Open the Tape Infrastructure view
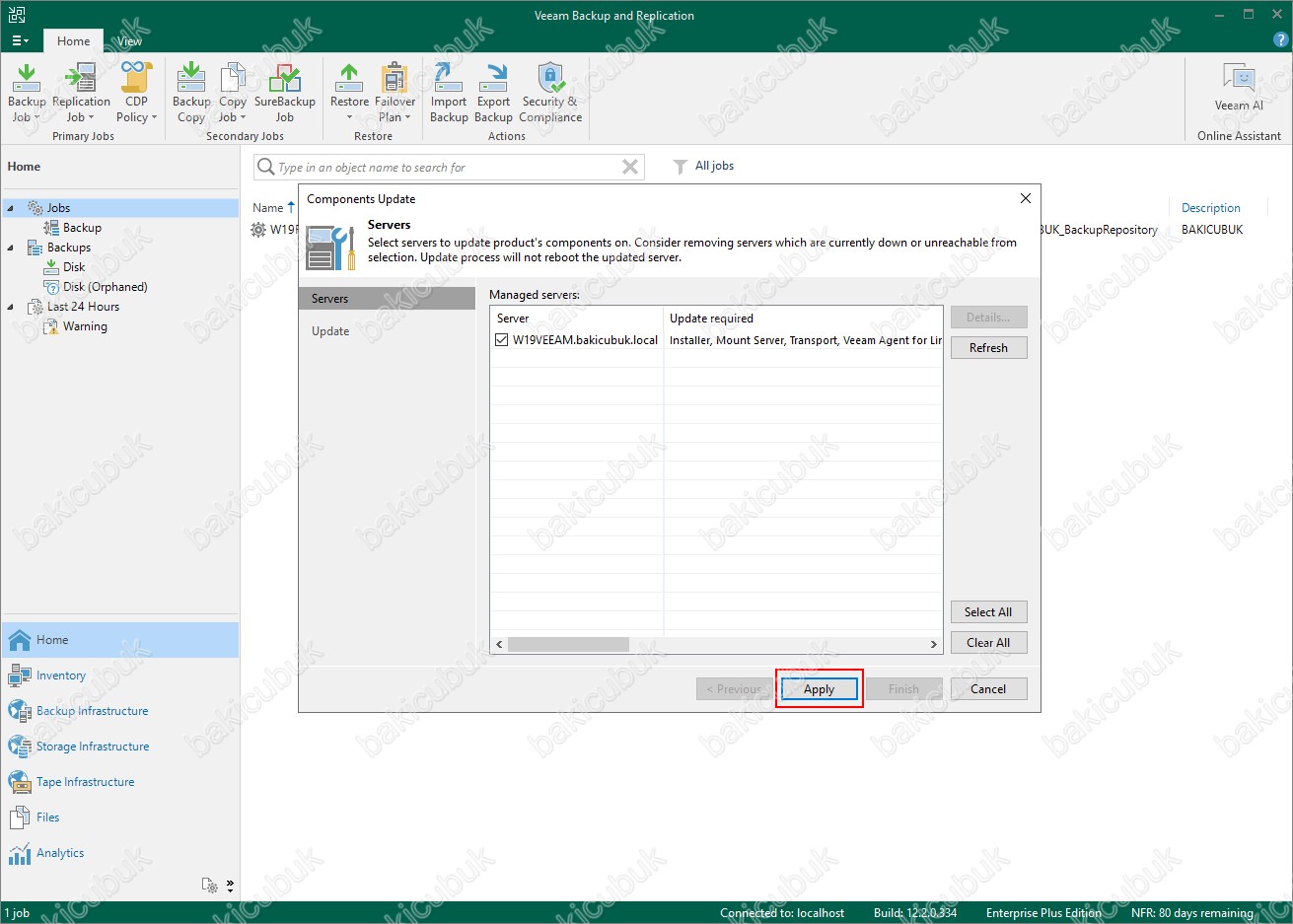 point(85,782)
